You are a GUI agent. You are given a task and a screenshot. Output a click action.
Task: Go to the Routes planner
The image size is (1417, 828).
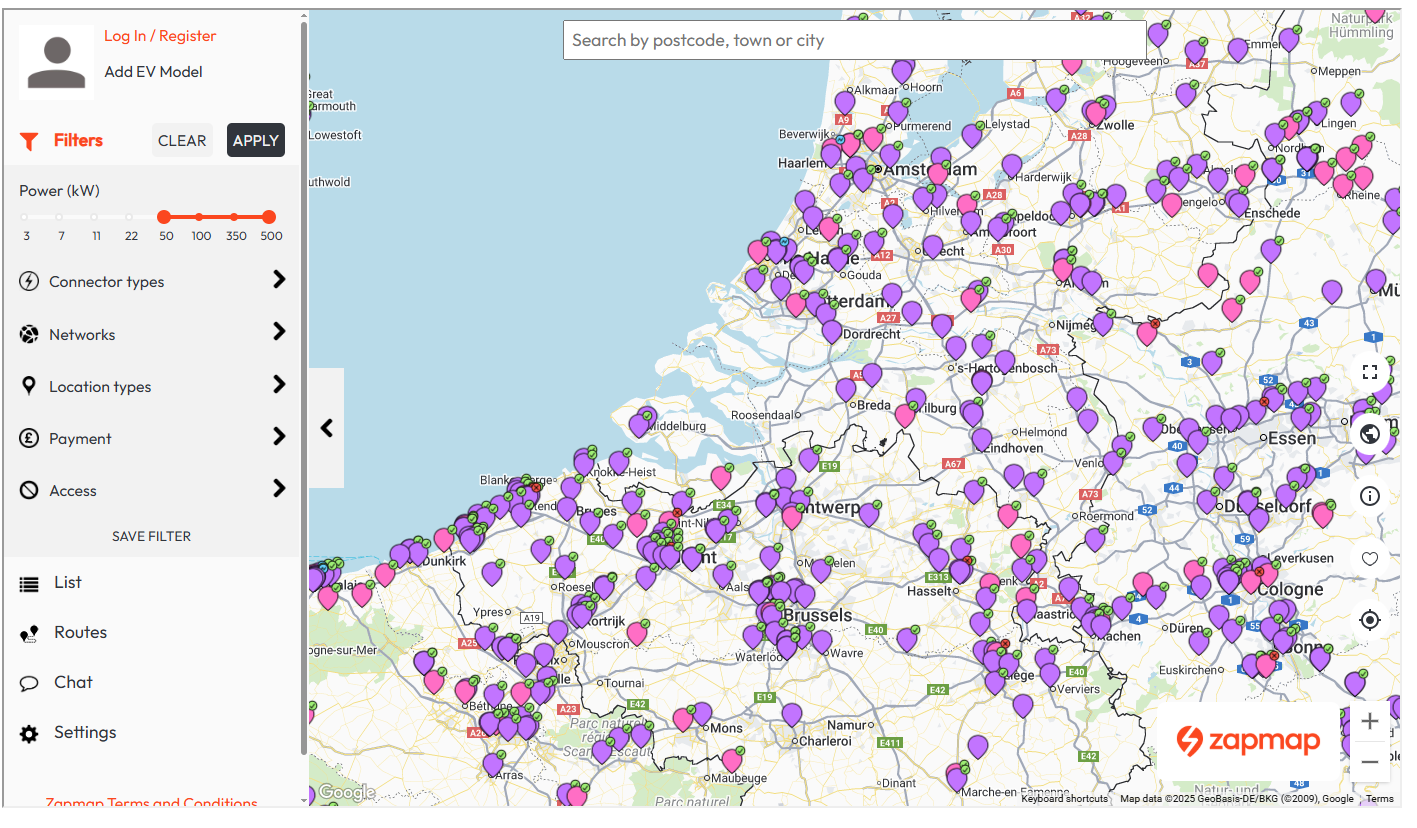point(80,633)
